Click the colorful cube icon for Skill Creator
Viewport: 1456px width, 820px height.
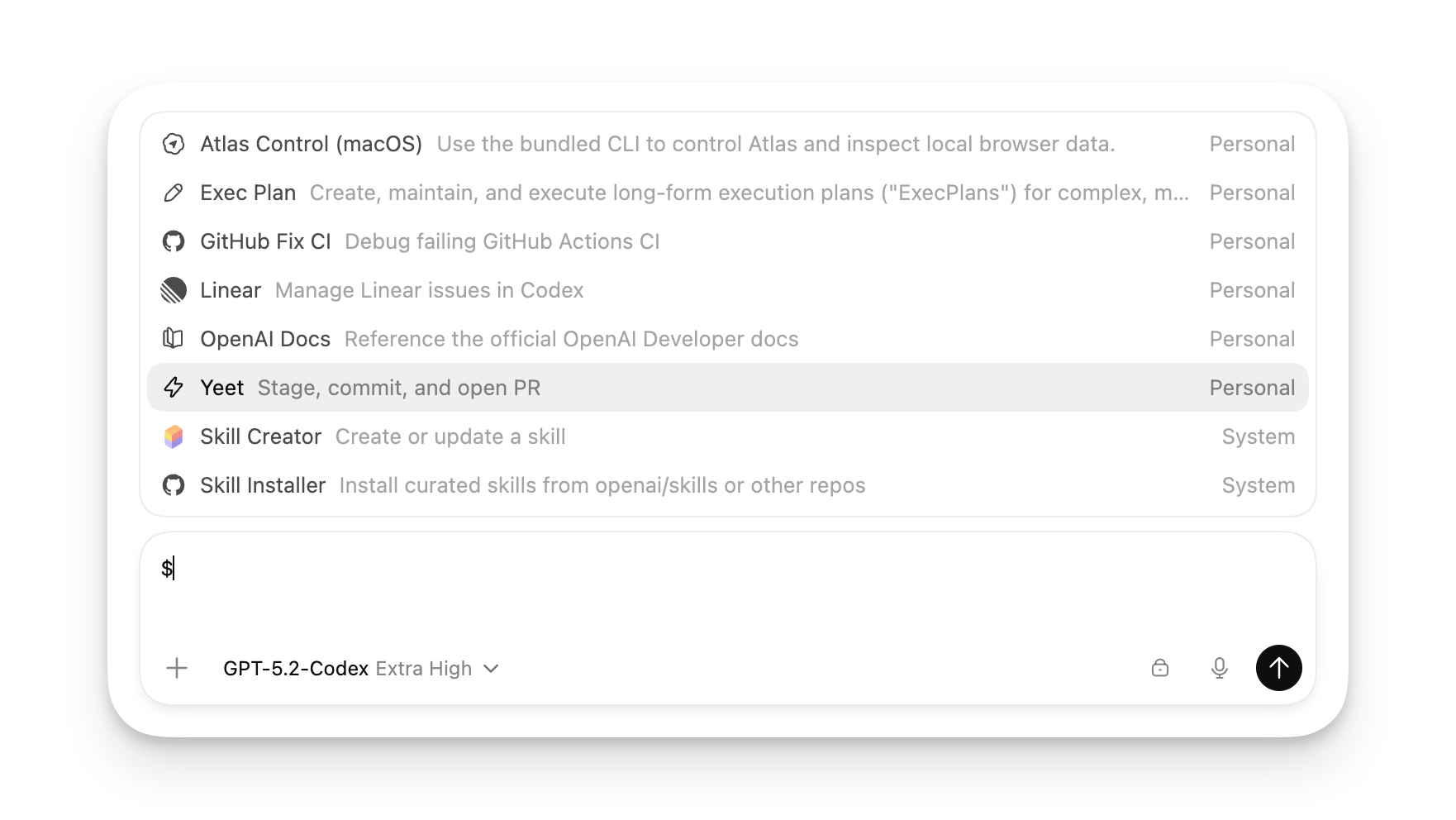[174, 436]
